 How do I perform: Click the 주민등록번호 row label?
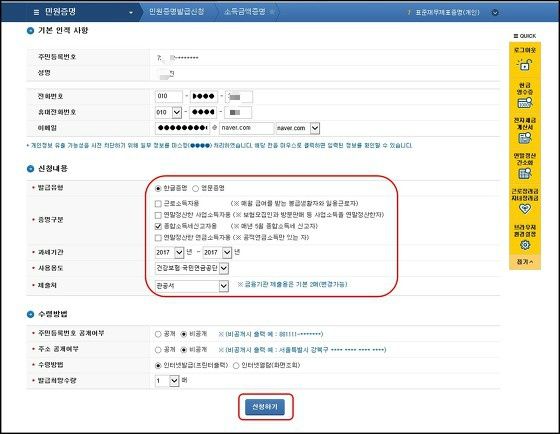(x=57, y=57)
